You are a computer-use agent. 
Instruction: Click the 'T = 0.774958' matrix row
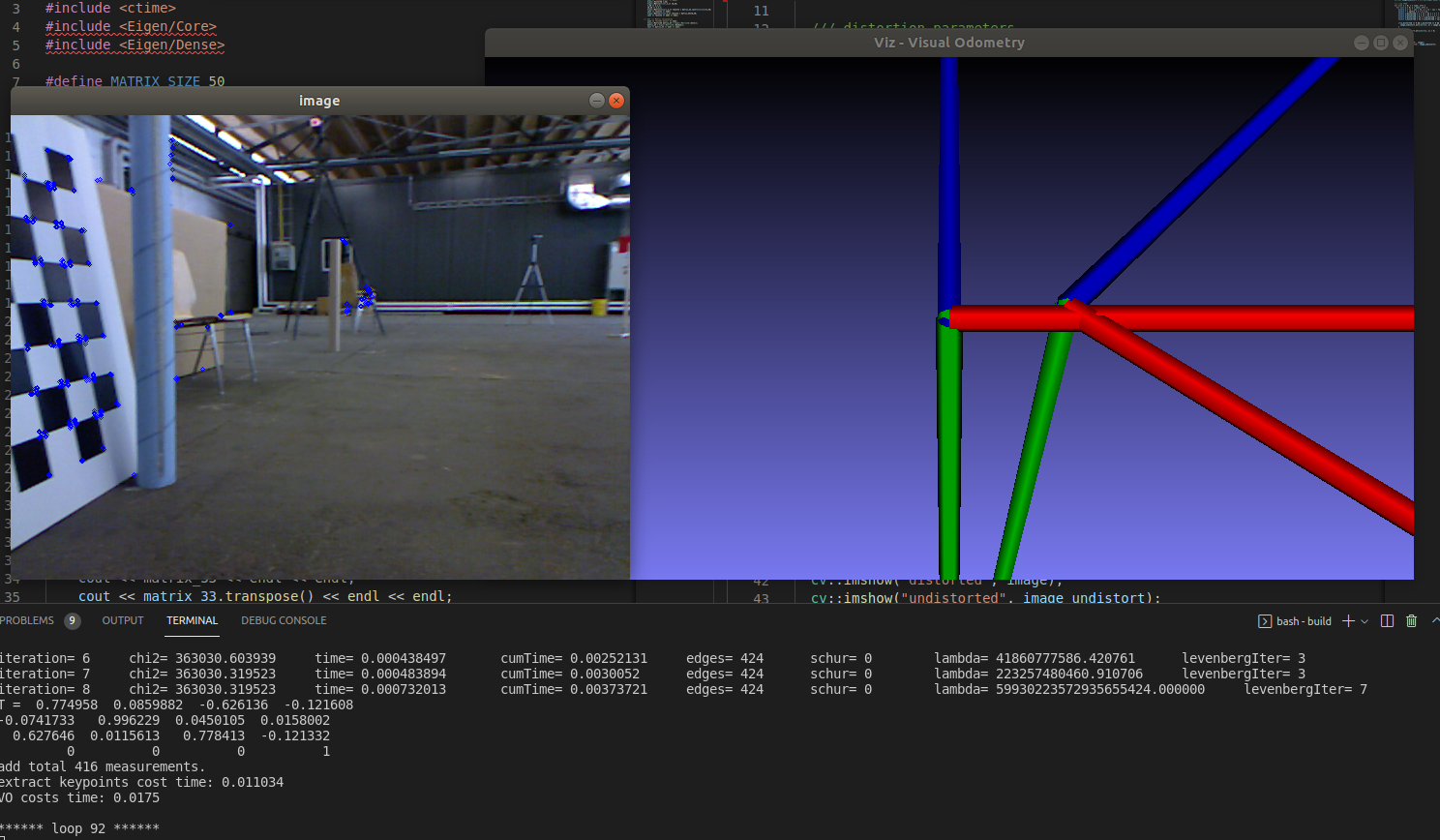(176, 705)
